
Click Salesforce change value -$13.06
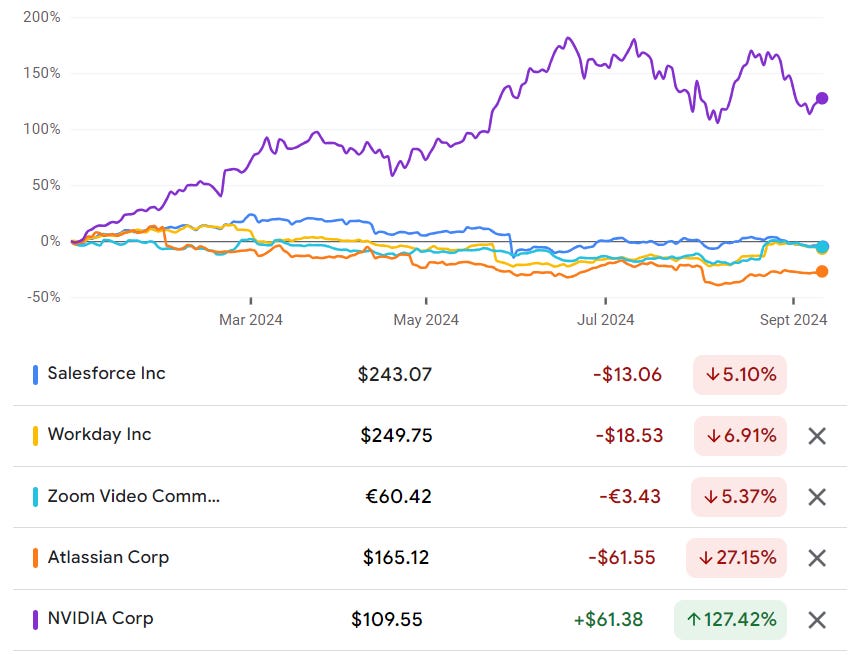click(627, 375)
